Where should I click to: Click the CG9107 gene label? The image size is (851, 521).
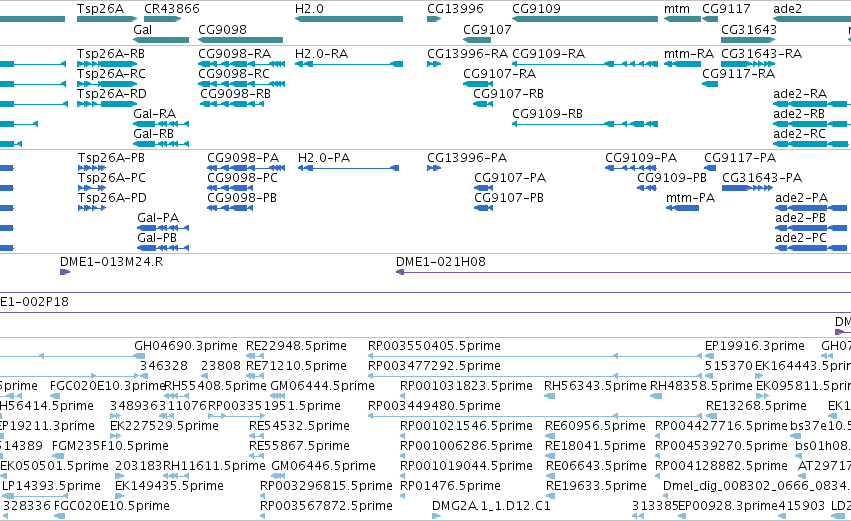[487, 30]
